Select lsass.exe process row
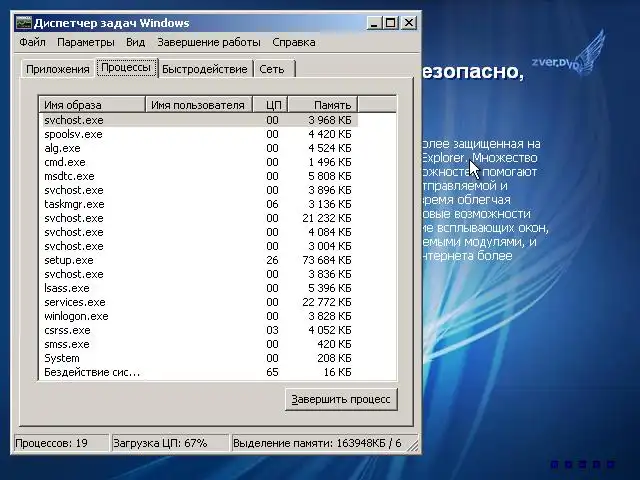The width and height of the screenshot is (640, 480). 200,288
